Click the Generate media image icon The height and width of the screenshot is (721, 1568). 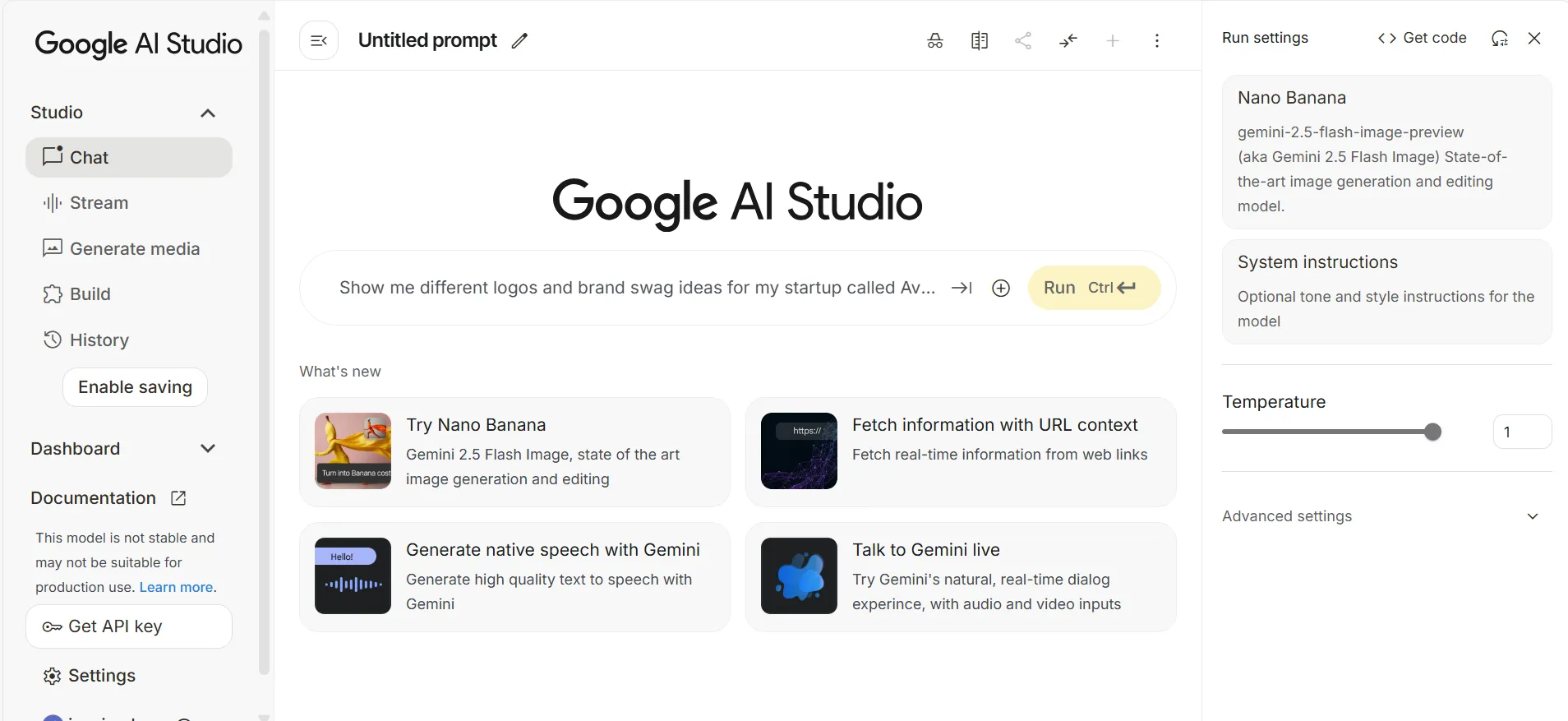(53, 248)
